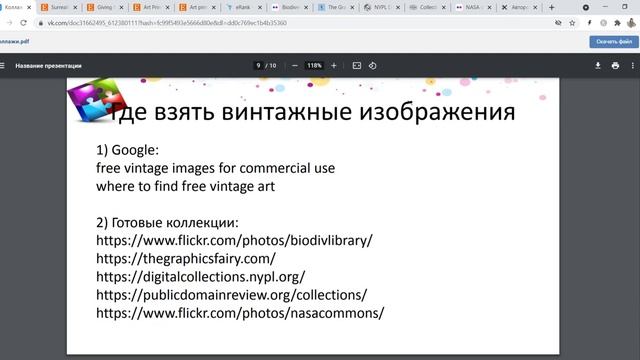Reload the page

pos(23,23)
